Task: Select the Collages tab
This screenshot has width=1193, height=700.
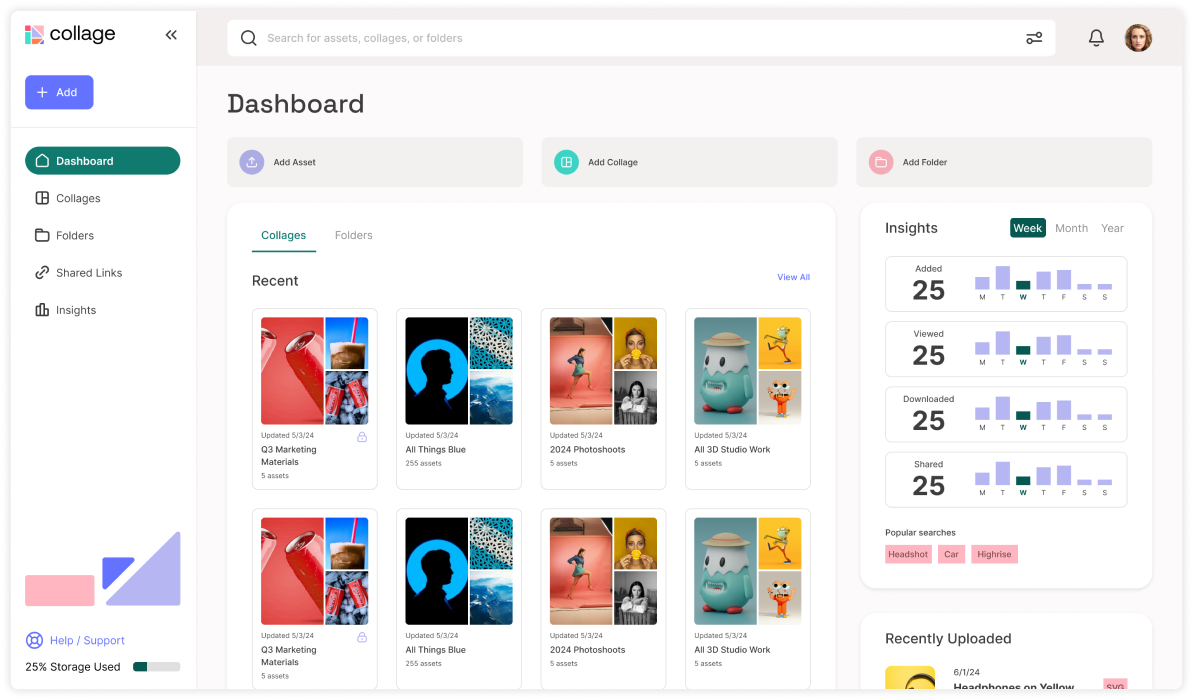Action: pos(283,235)
